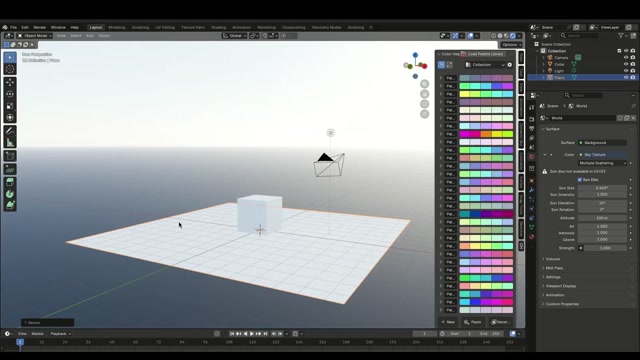Open the Global transform orientation dropdown
This screenshot has height=360, width=640.
pyautogui.click(x=235, y=36)
